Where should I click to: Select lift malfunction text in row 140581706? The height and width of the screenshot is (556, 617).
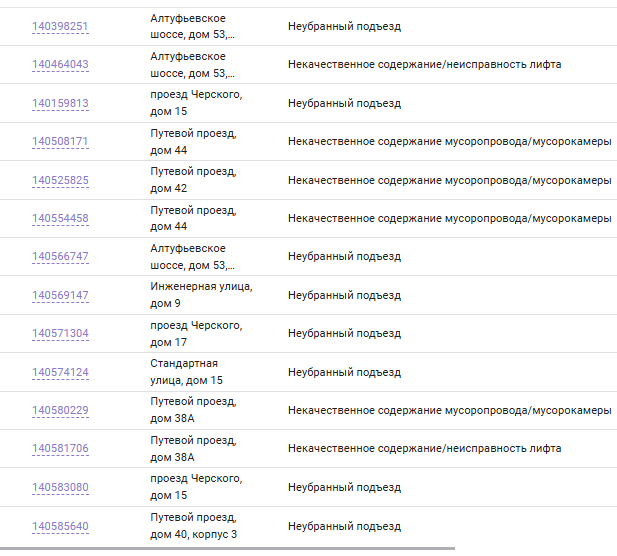click(x=425, y=448)
